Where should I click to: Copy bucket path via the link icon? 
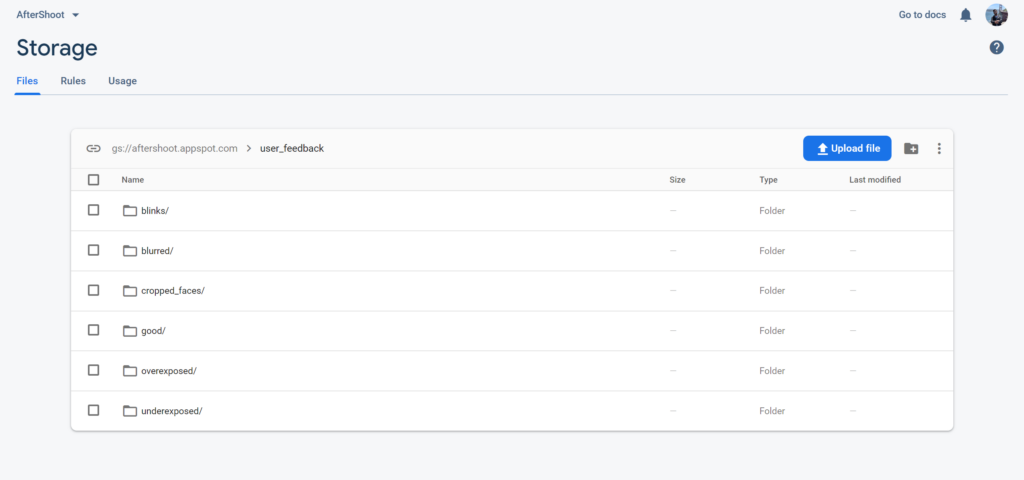click(93, 148)
